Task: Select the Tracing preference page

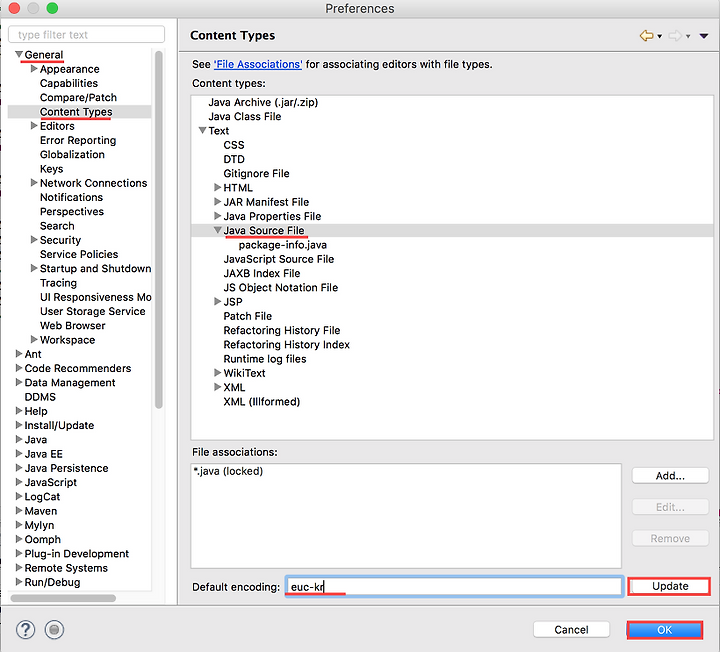Action: click(58, 282)
